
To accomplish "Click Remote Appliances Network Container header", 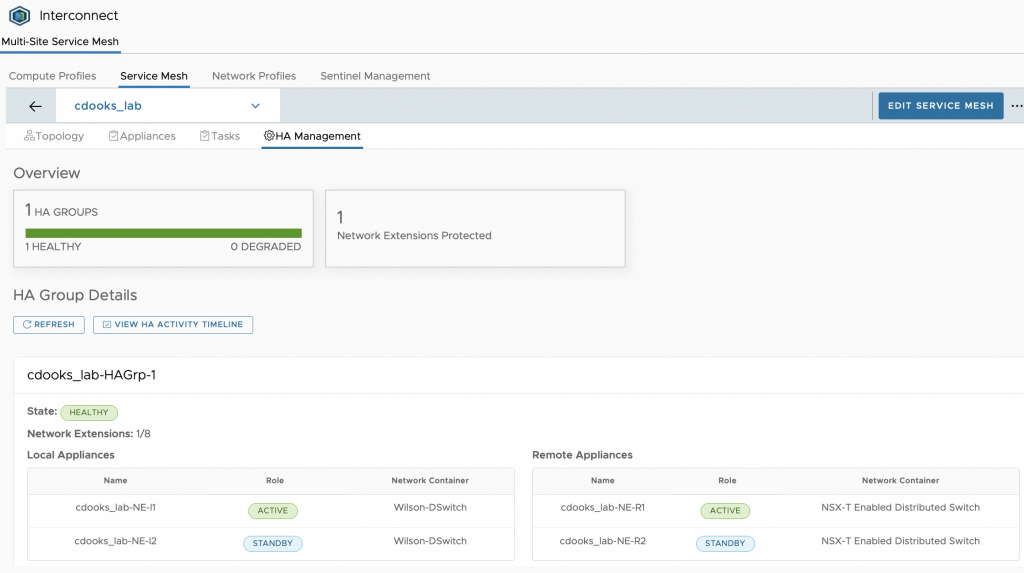I will [x=901, y=481].
